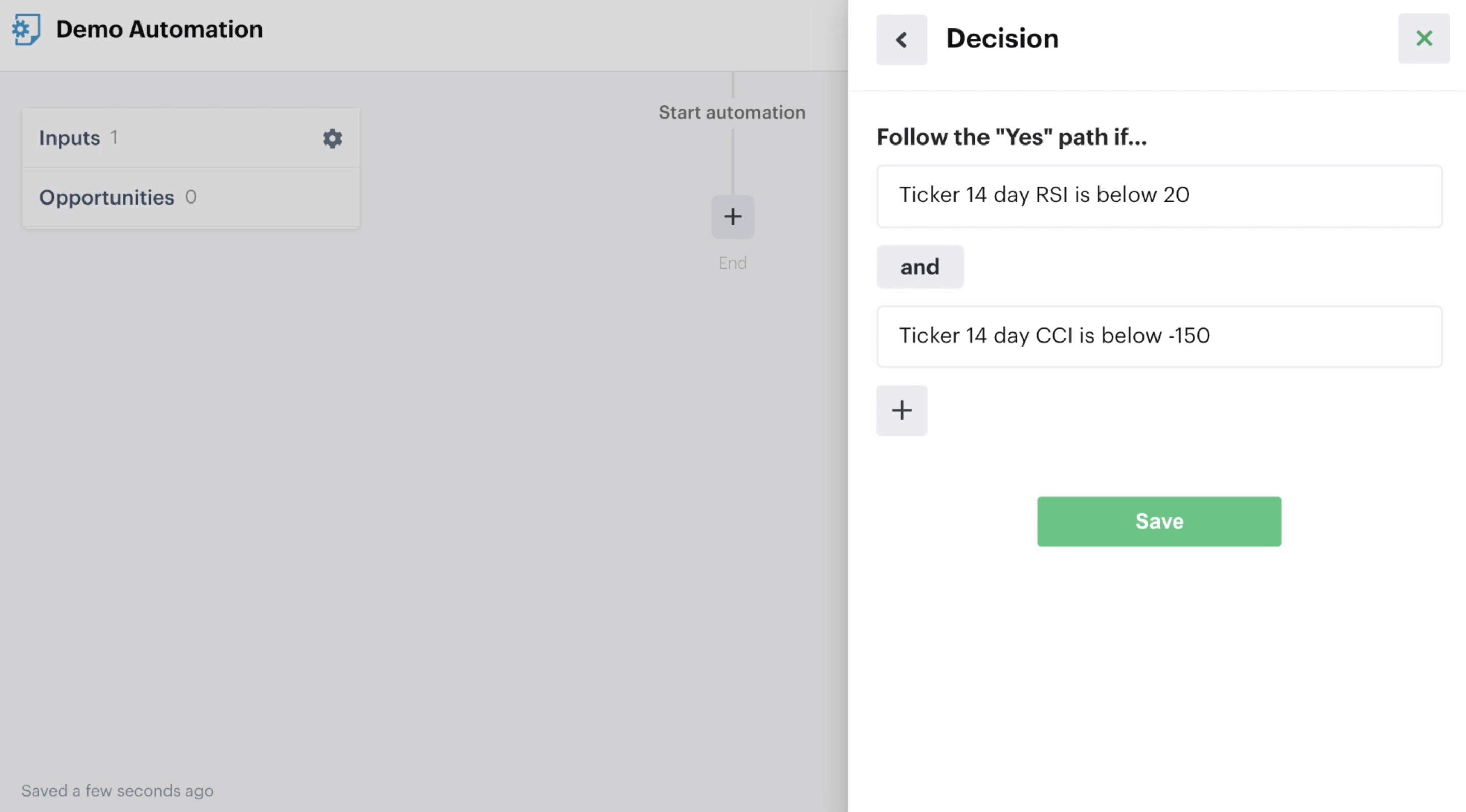This screenshot has width=1466, height=812.
Task: Click the Inputs count badge
Action: 115,137
